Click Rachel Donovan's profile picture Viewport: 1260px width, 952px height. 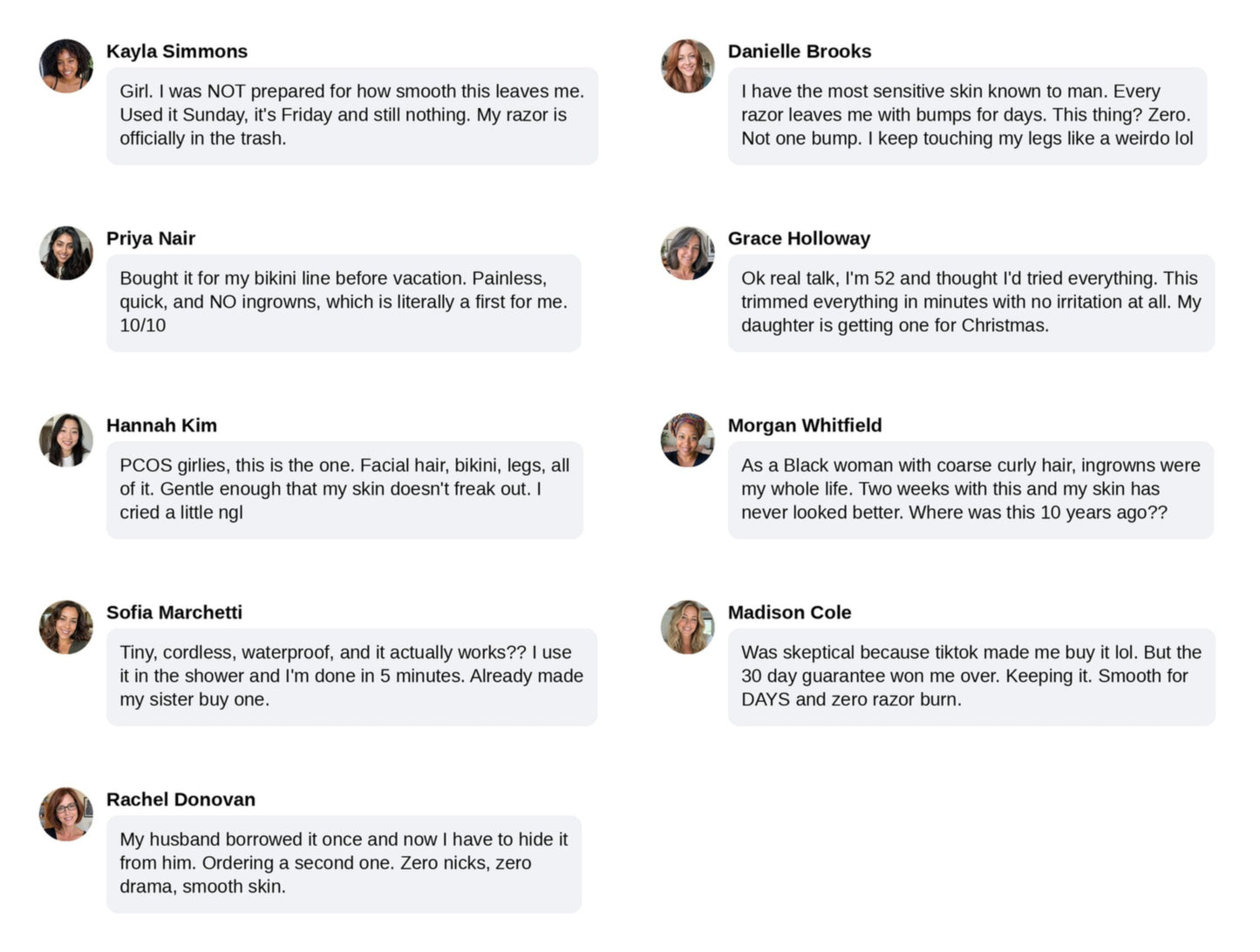66,814
